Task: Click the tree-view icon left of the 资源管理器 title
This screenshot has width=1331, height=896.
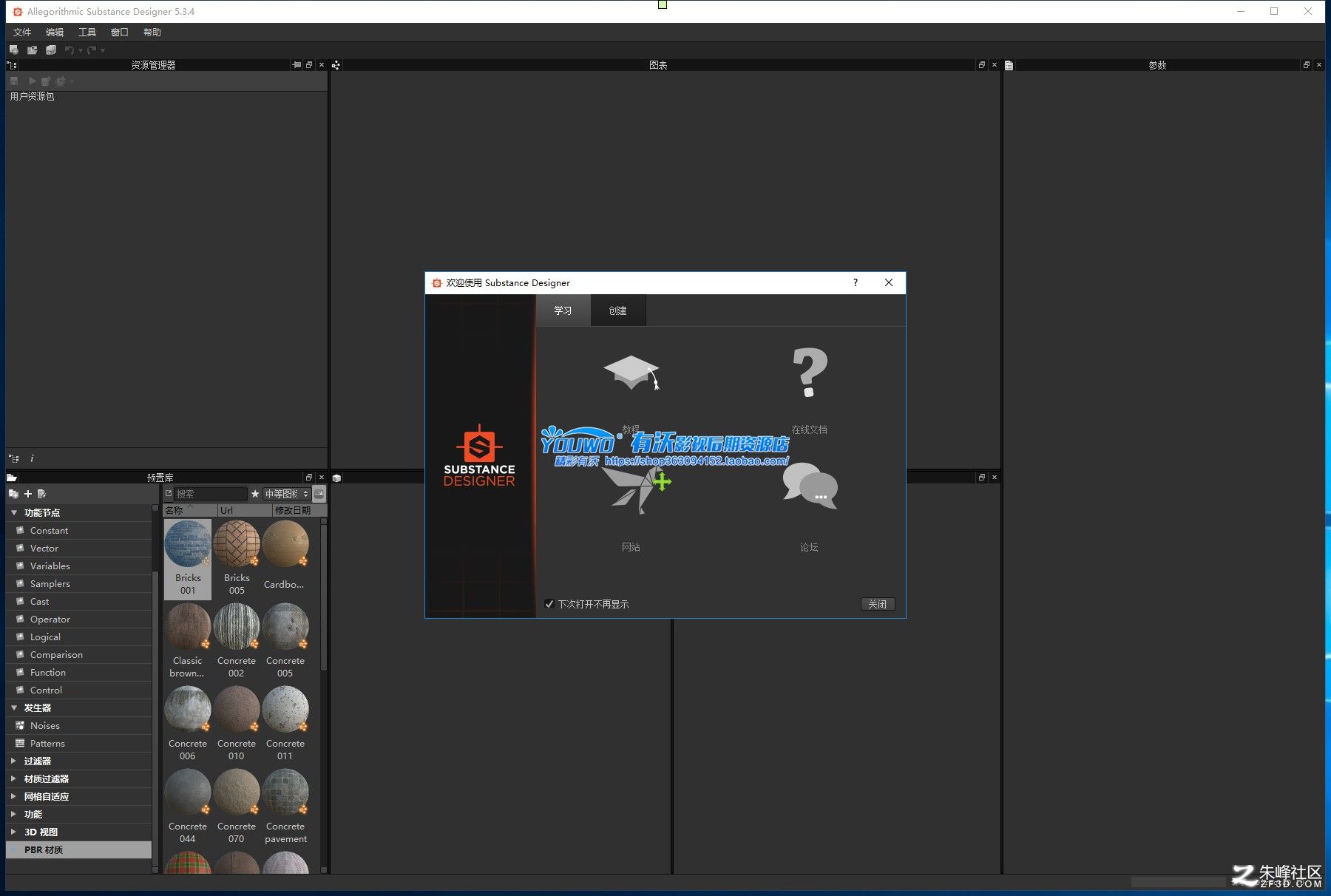Action: coord(13,65)
